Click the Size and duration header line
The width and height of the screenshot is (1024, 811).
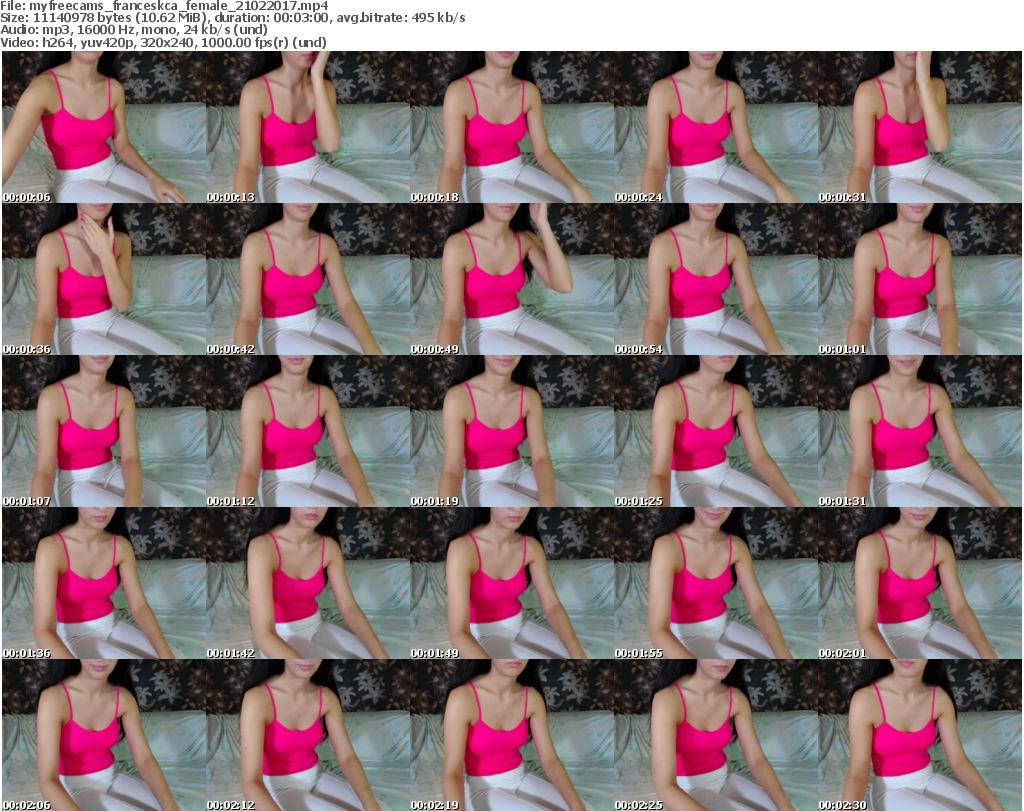coord(232,18)
